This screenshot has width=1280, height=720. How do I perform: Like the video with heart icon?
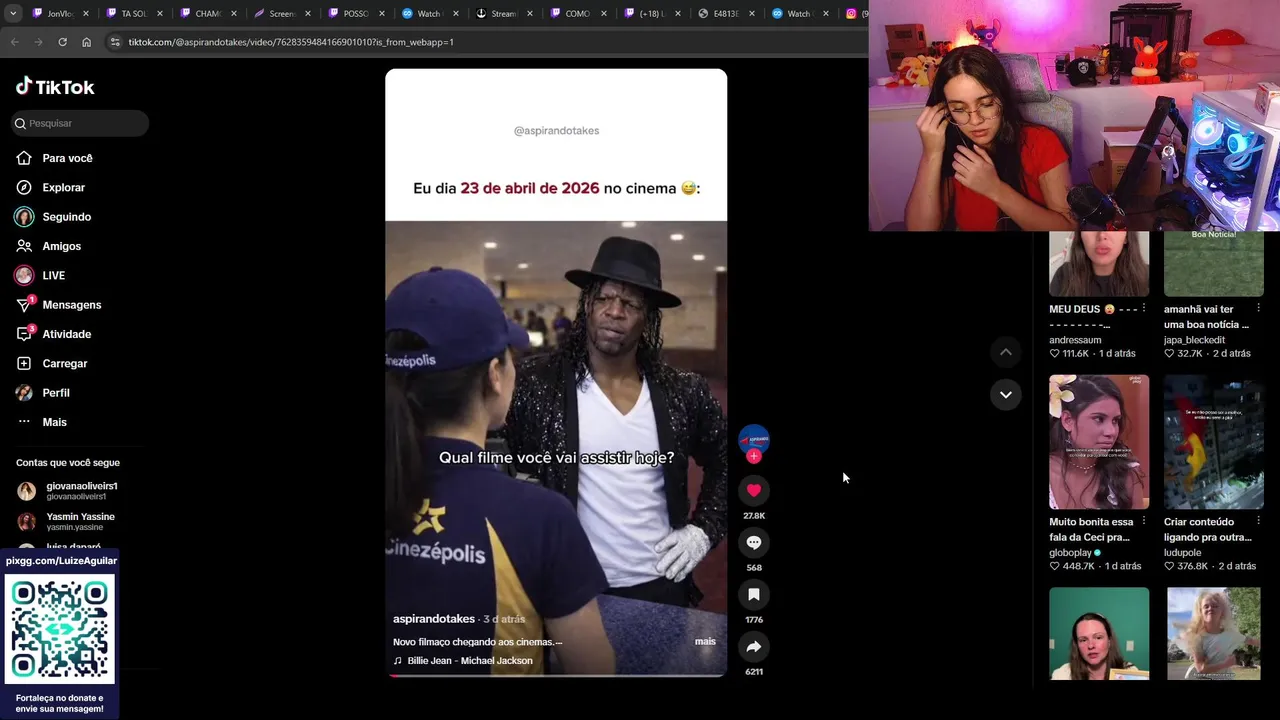pyautogui.click(x=754, y=490)
